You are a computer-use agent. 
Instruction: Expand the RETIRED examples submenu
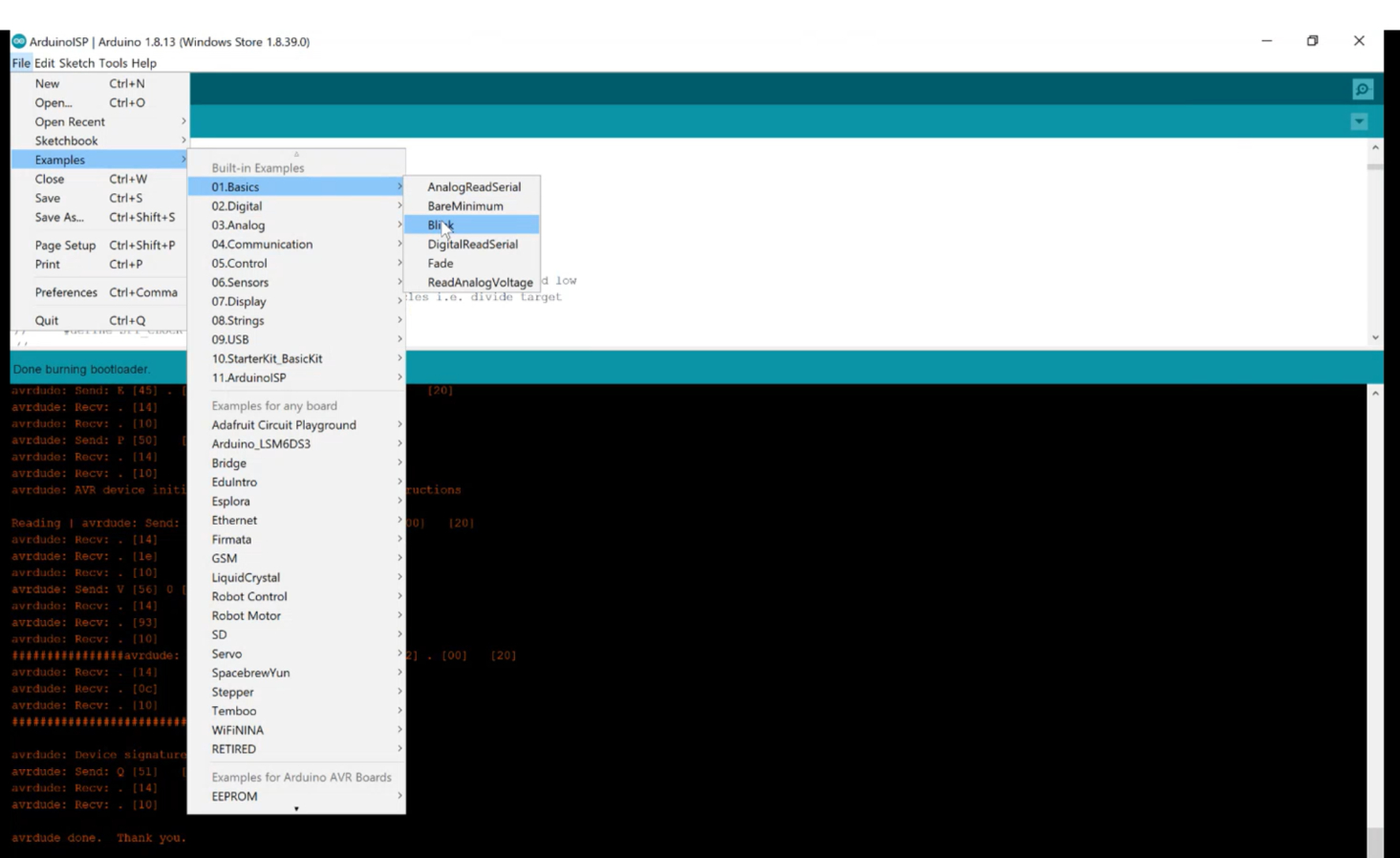point(296,750)
